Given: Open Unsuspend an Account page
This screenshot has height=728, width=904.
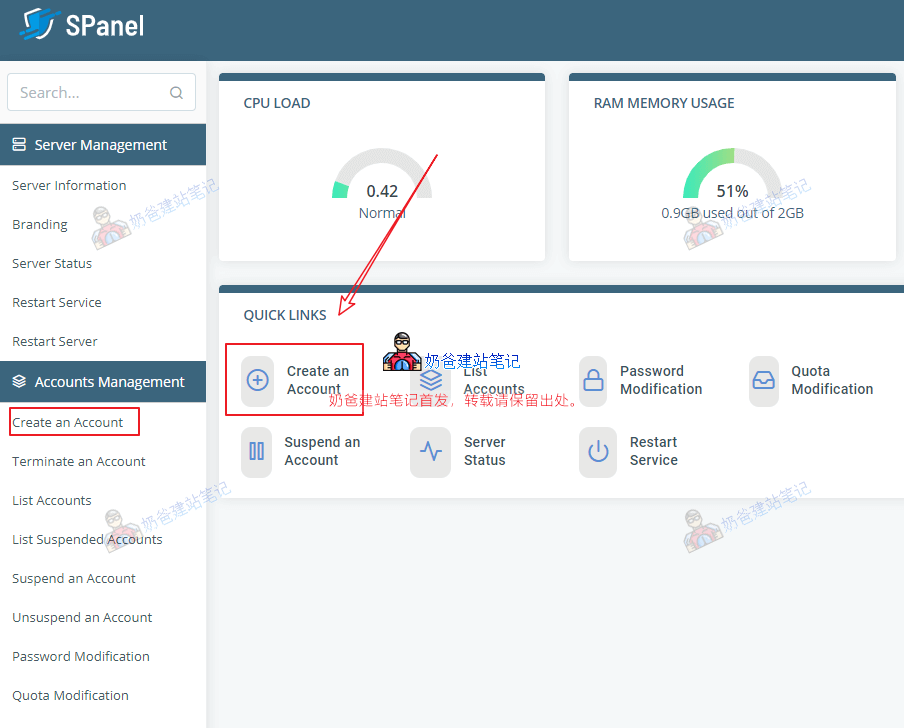Looking at the screenshot, I should coord(82,618).
